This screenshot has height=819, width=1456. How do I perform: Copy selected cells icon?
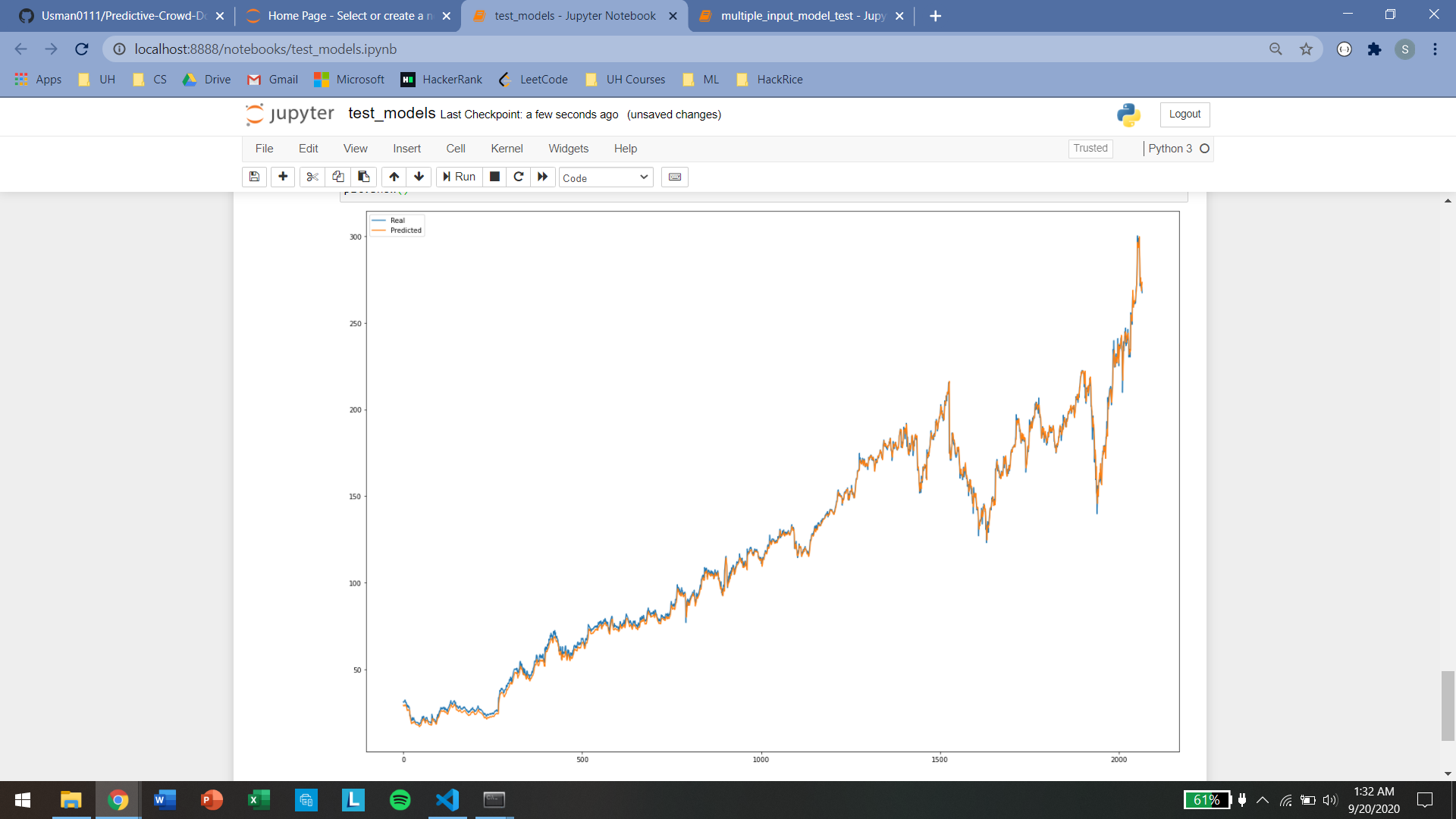pos(338,177)
